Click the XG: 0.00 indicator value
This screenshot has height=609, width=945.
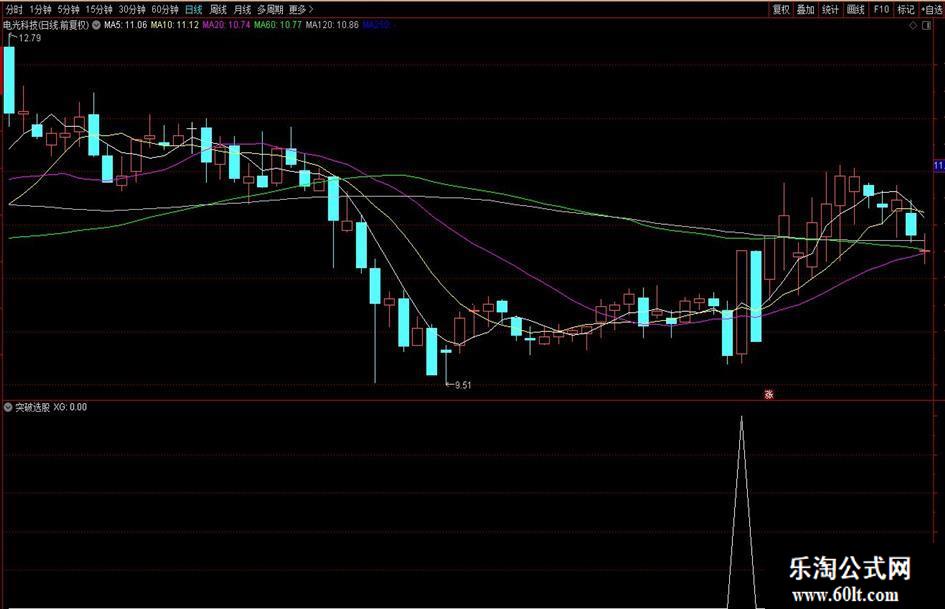click(70, 408)
